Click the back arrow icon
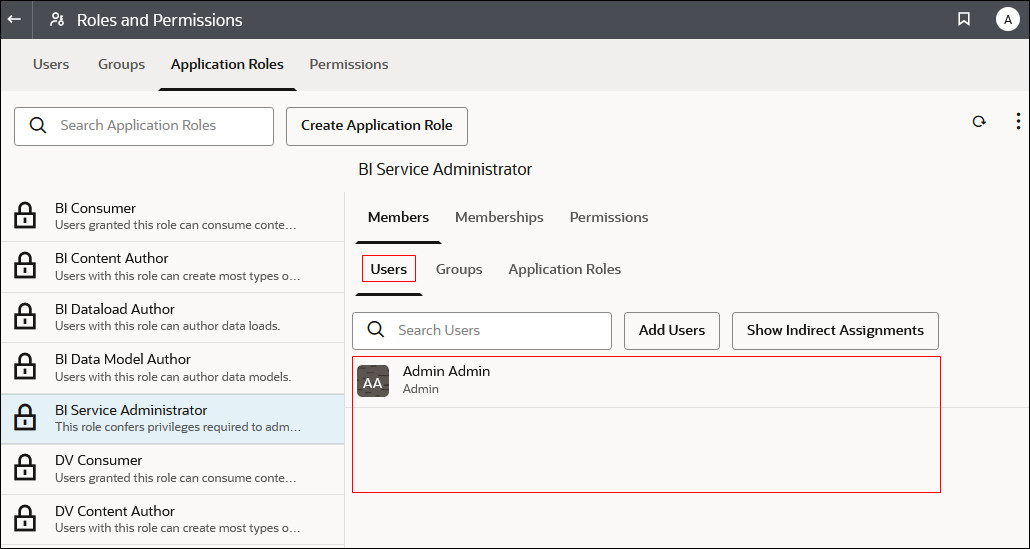Image resolution: width=1030 pixels, height=549 pixels. (x=15, y=19)
